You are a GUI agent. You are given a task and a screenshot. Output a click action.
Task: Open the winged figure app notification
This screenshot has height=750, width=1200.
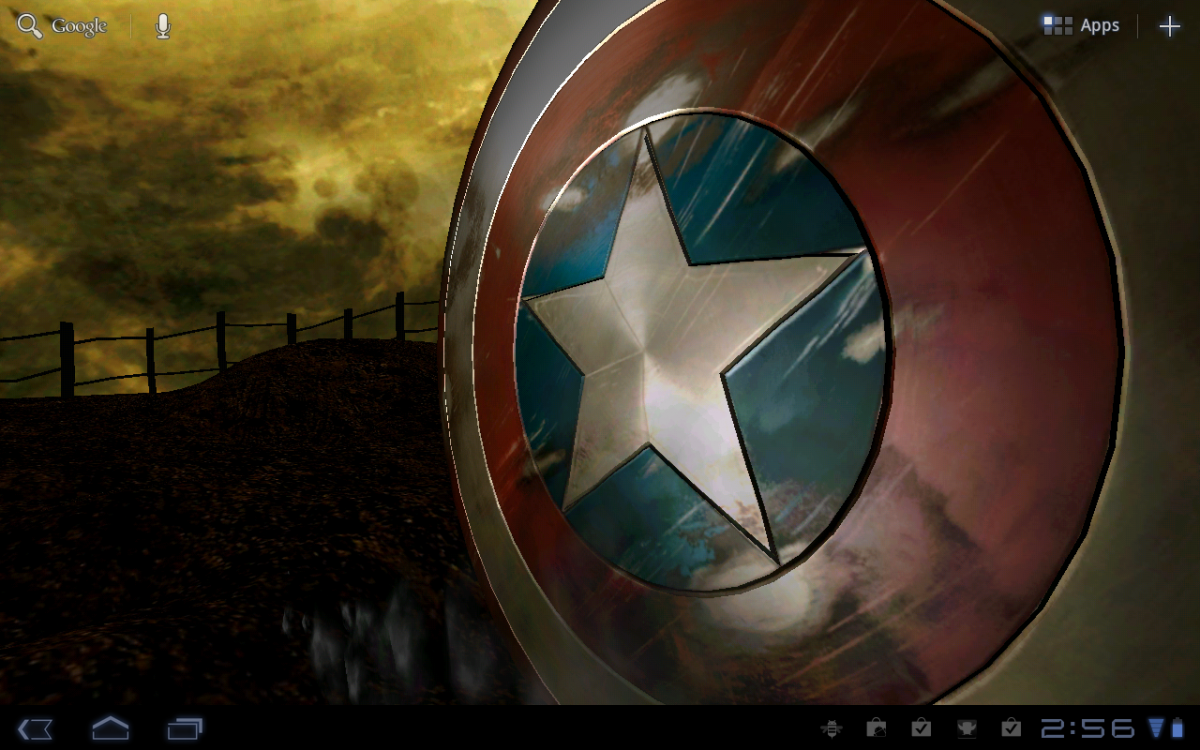pos(966,728)
